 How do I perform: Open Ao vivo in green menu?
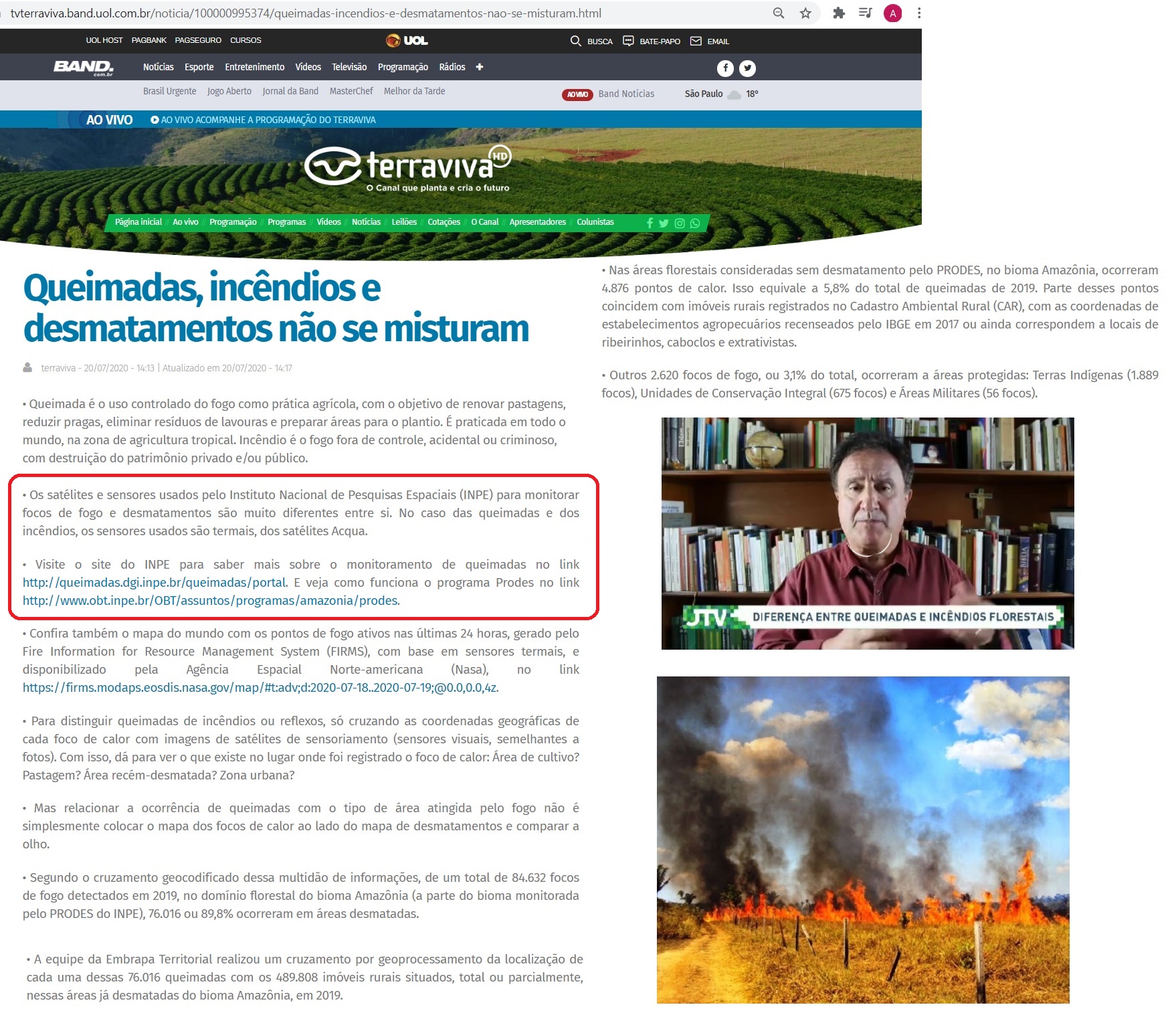tap(185, 222)
